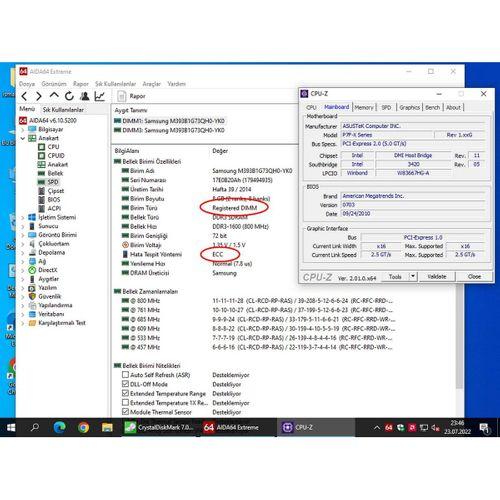Open taskbar search

point(35,427)
